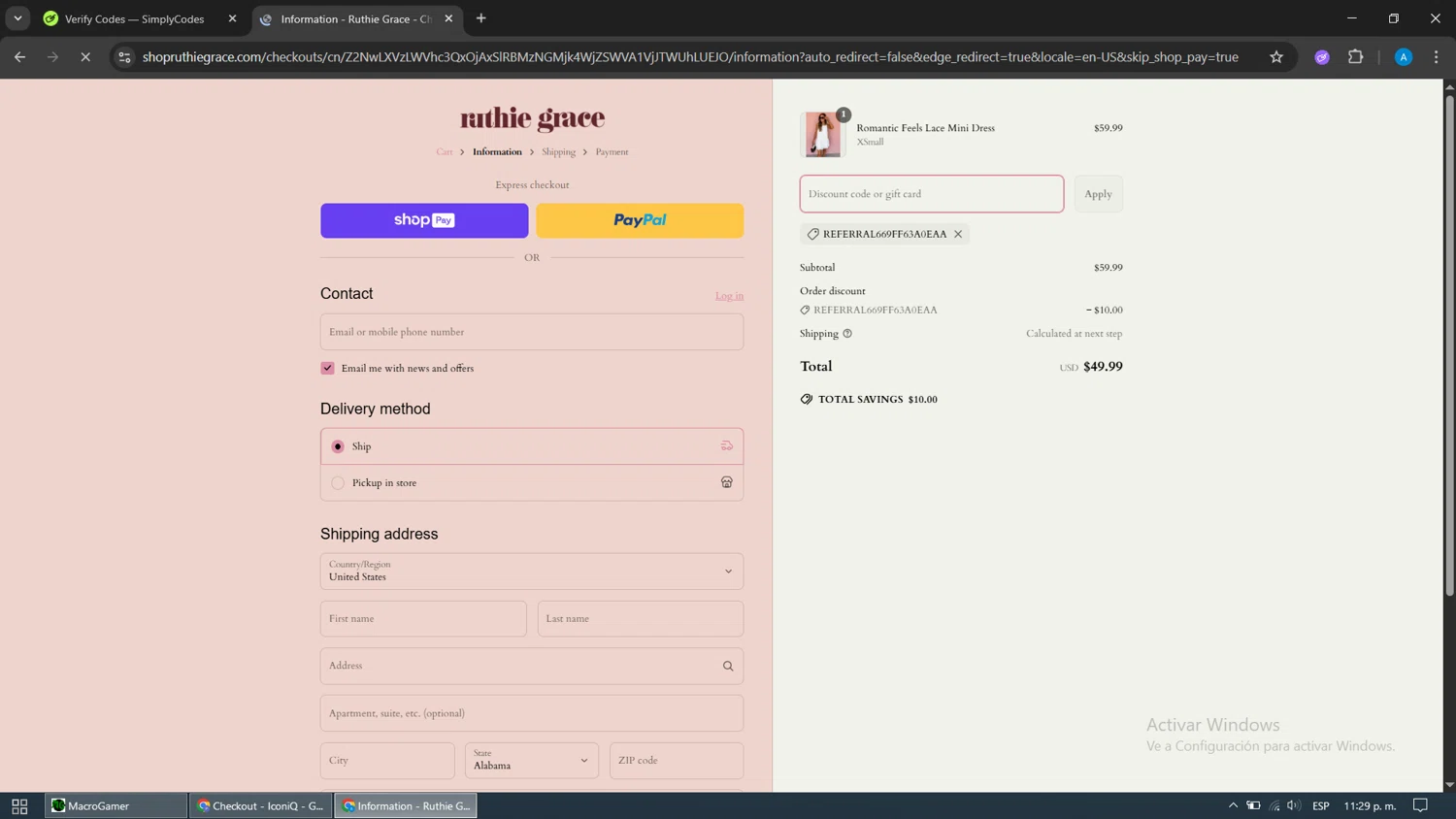Open the tab search dropdown arrow

pos(17,18)
